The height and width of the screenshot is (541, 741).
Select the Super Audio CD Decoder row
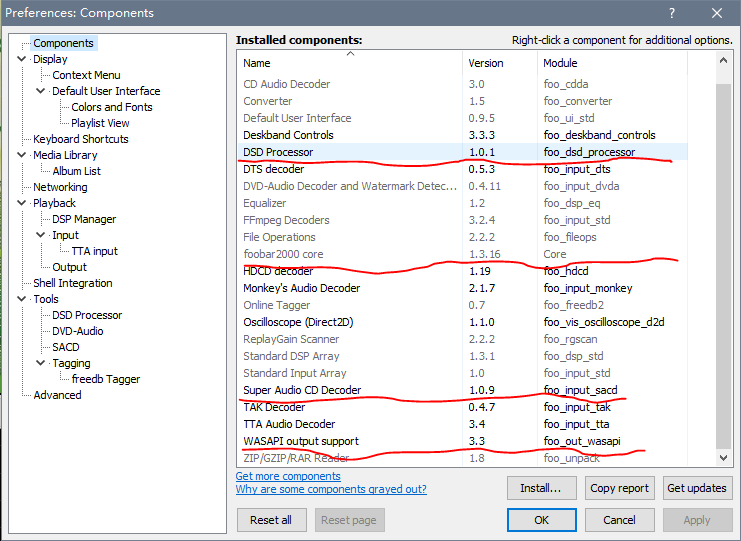302,390
